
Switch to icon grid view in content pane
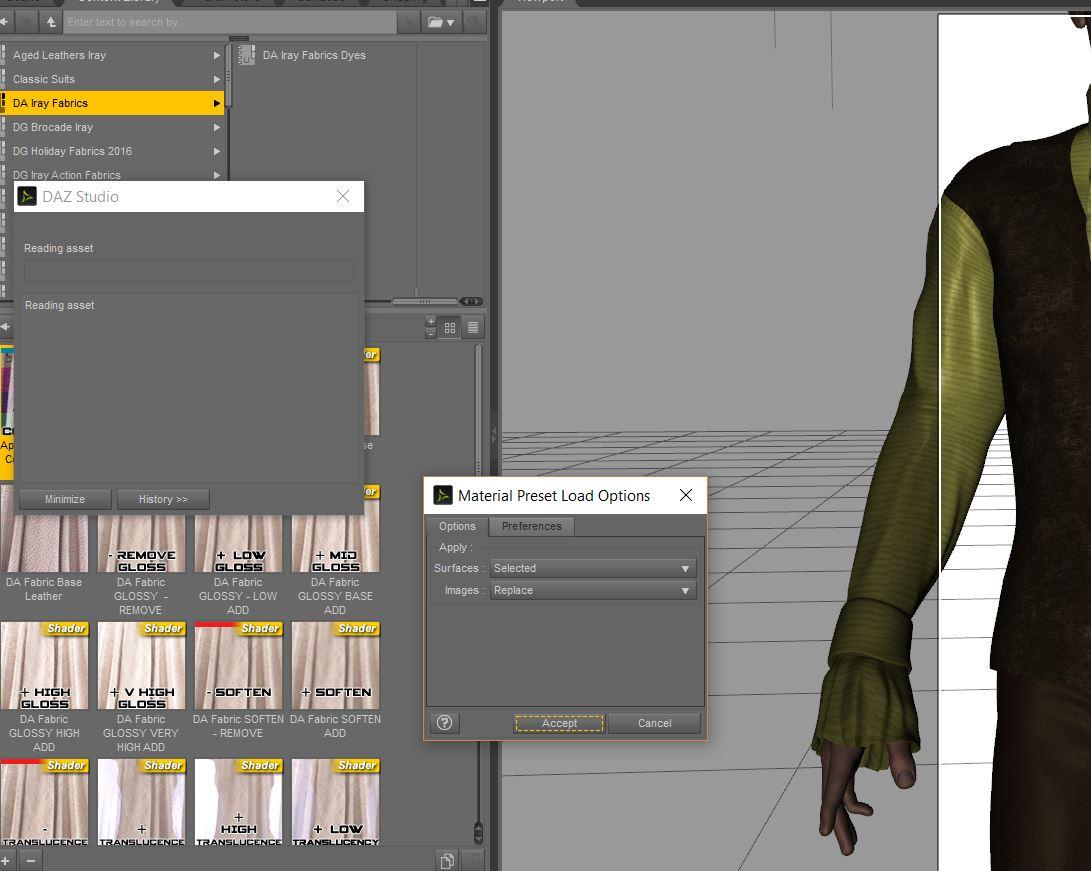449,328
